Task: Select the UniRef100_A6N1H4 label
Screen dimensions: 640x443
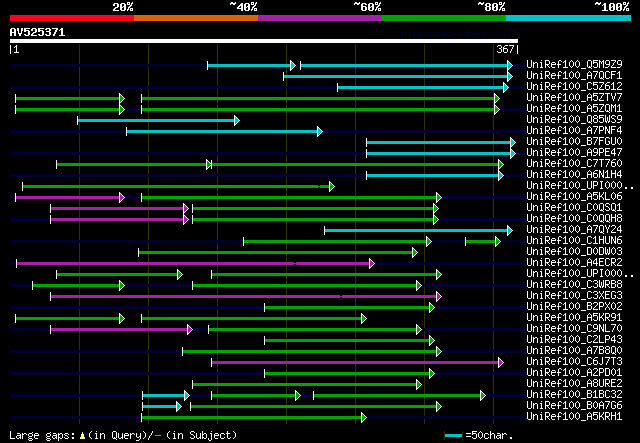Action: click(x=574, y=175)
